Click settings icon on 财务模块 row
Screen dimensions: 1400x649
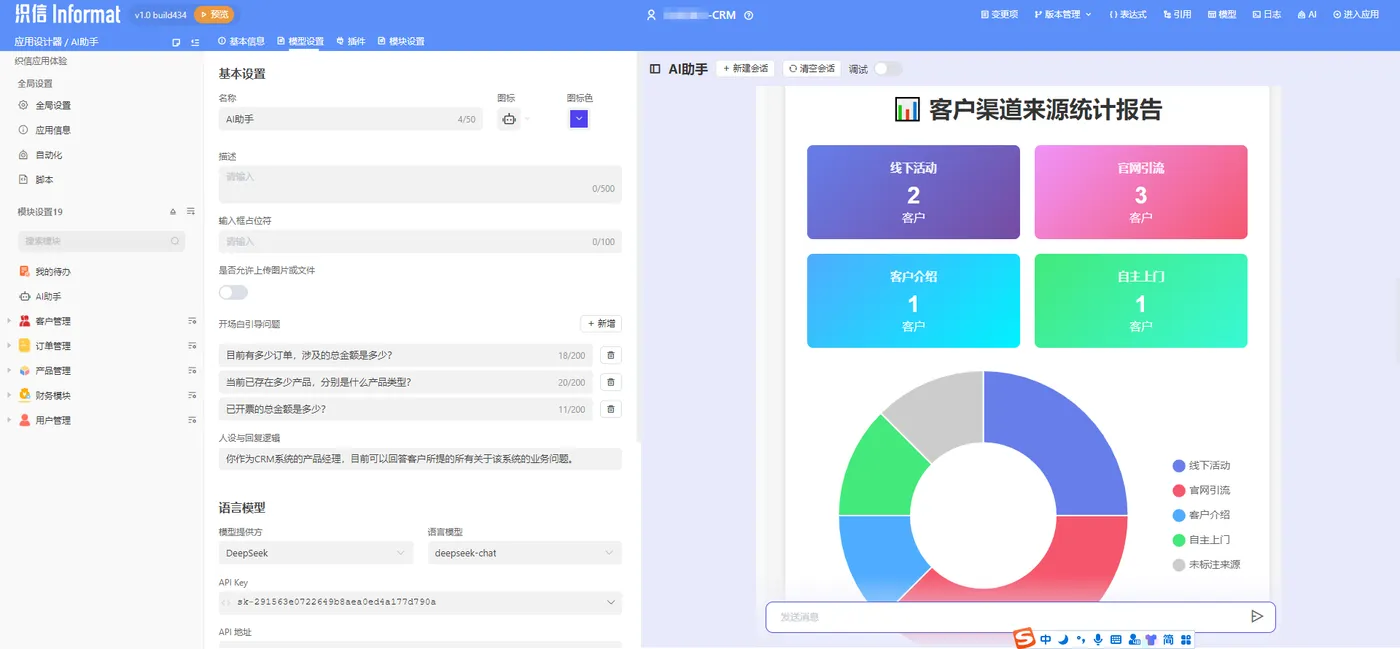point(192,395)
